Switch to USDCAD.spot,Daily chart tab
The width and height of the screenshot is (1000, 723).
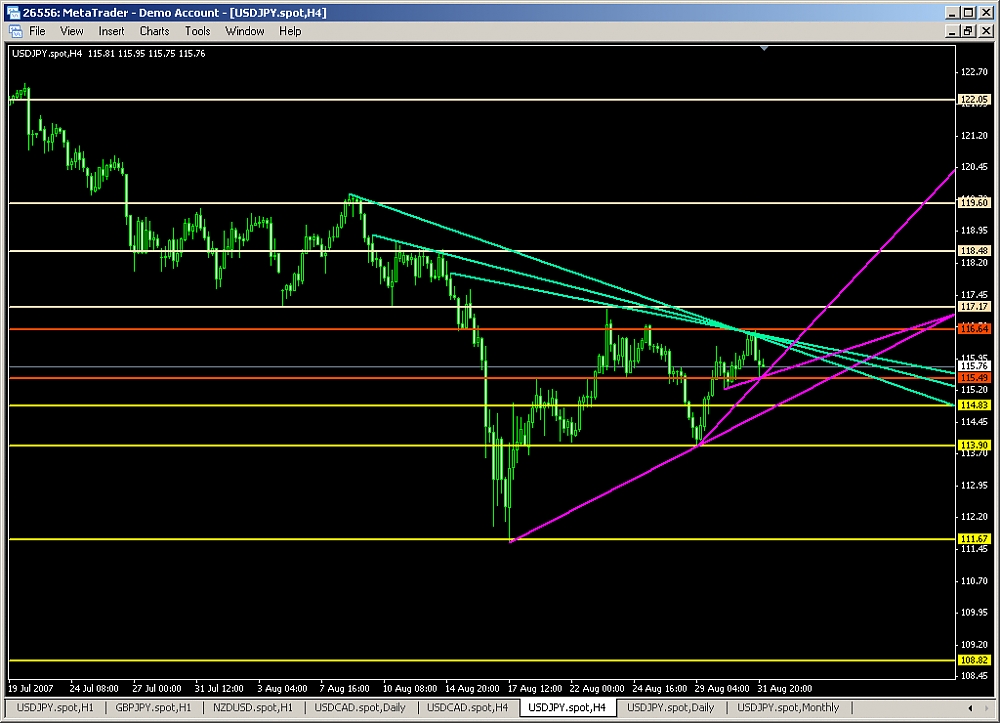[360, 707]
